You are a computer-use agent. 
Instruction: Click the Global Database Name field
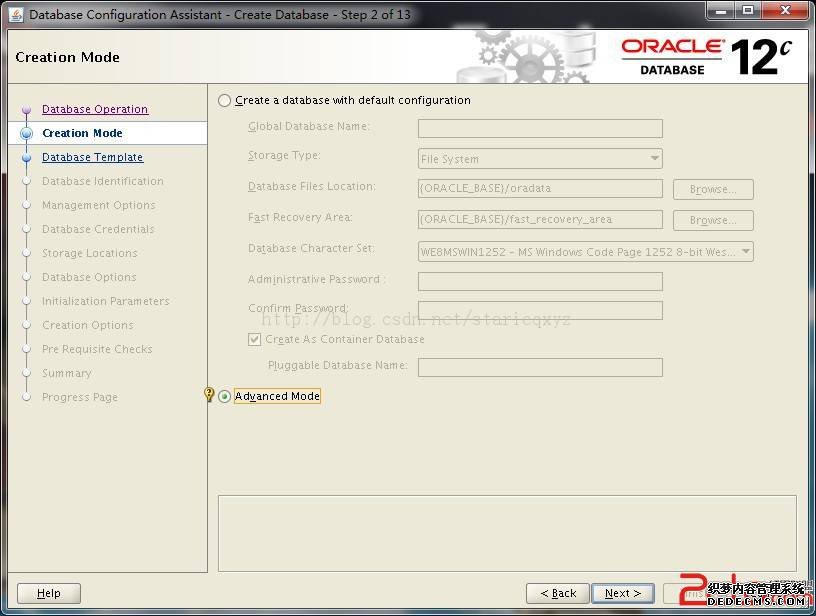pyautogui.click(x=540, y=128)
